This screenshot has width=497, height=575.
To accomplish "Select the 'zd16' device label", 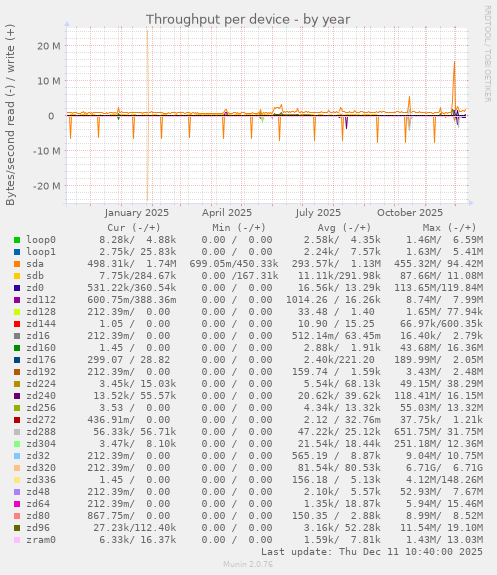I will click(x=38, y=336).
